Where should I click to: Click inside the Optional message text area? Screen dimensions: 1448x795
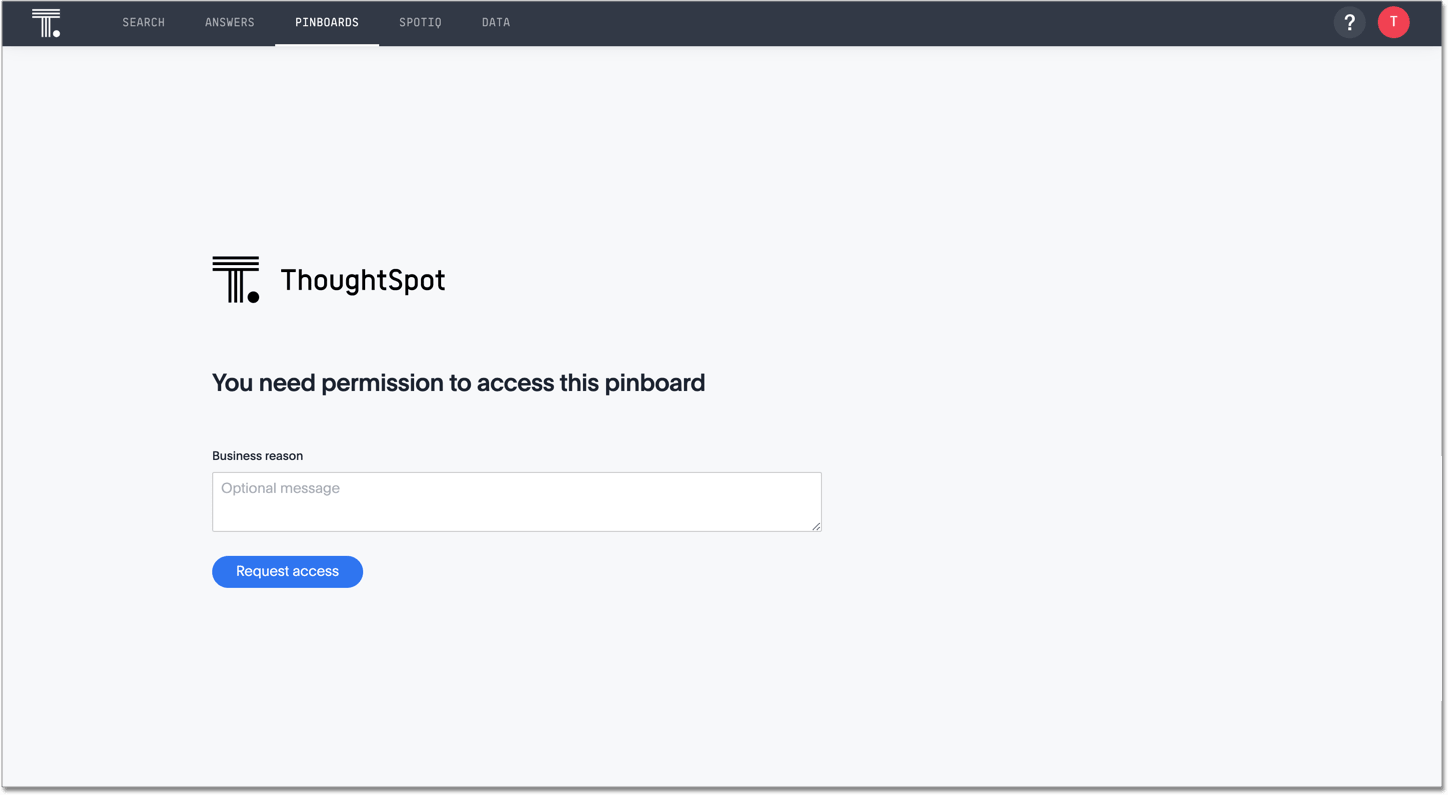pos(516,501)
